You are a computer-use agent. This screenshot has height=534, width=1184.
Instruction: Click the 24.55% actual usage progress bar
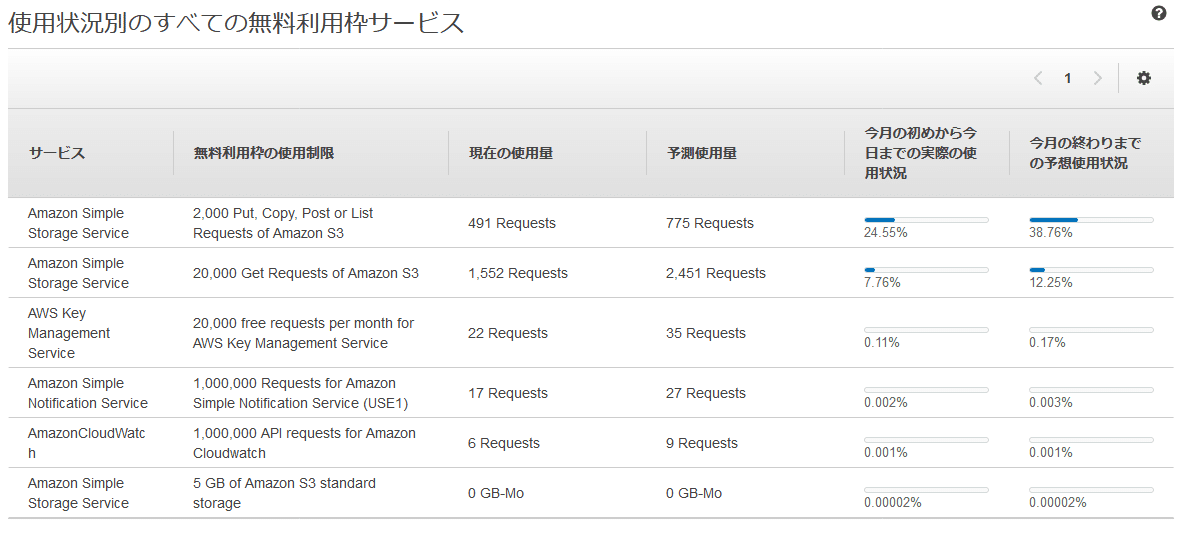[926, 220]
